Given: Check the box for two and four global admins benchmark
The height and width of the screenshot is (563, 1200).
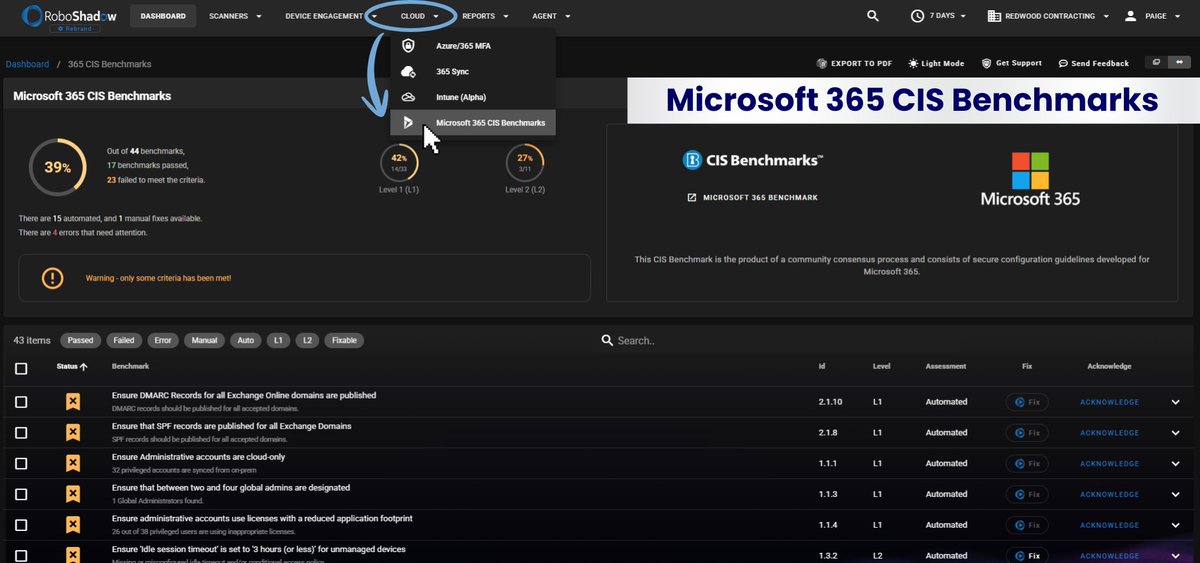Looking at the screenshot, I should 21,494.
